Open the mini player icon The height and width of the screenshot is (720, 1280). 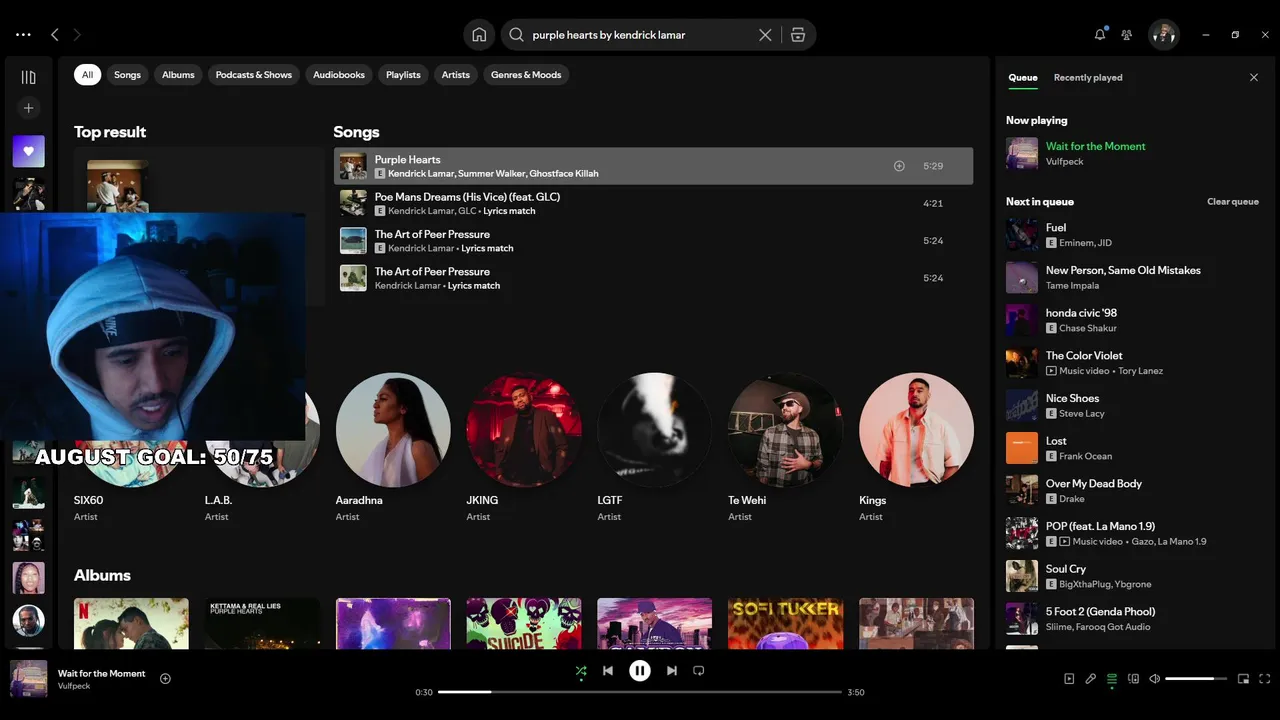pos(1243,679)
